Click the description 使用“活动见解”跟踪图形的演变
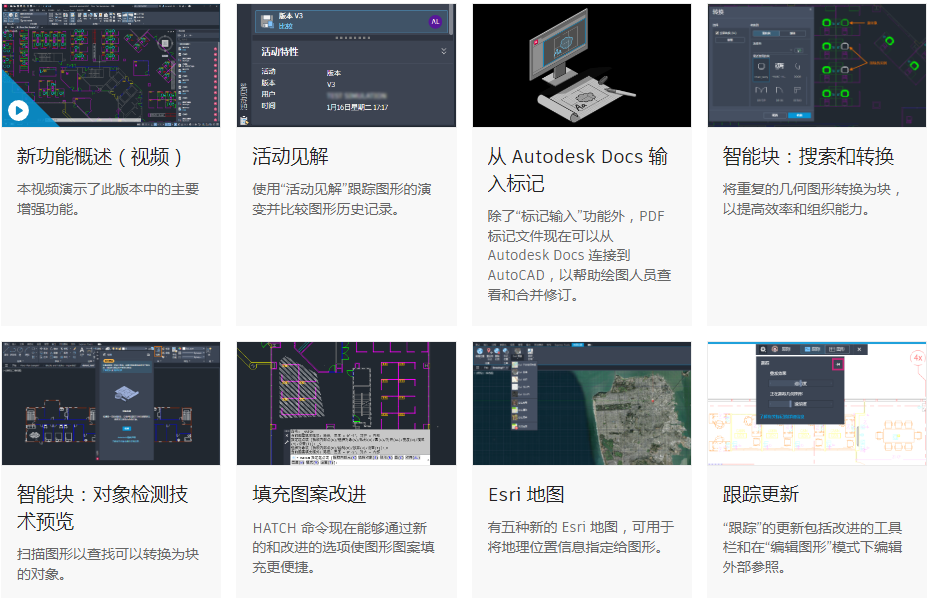The image size is (930, 598). [x=342, y=199]
